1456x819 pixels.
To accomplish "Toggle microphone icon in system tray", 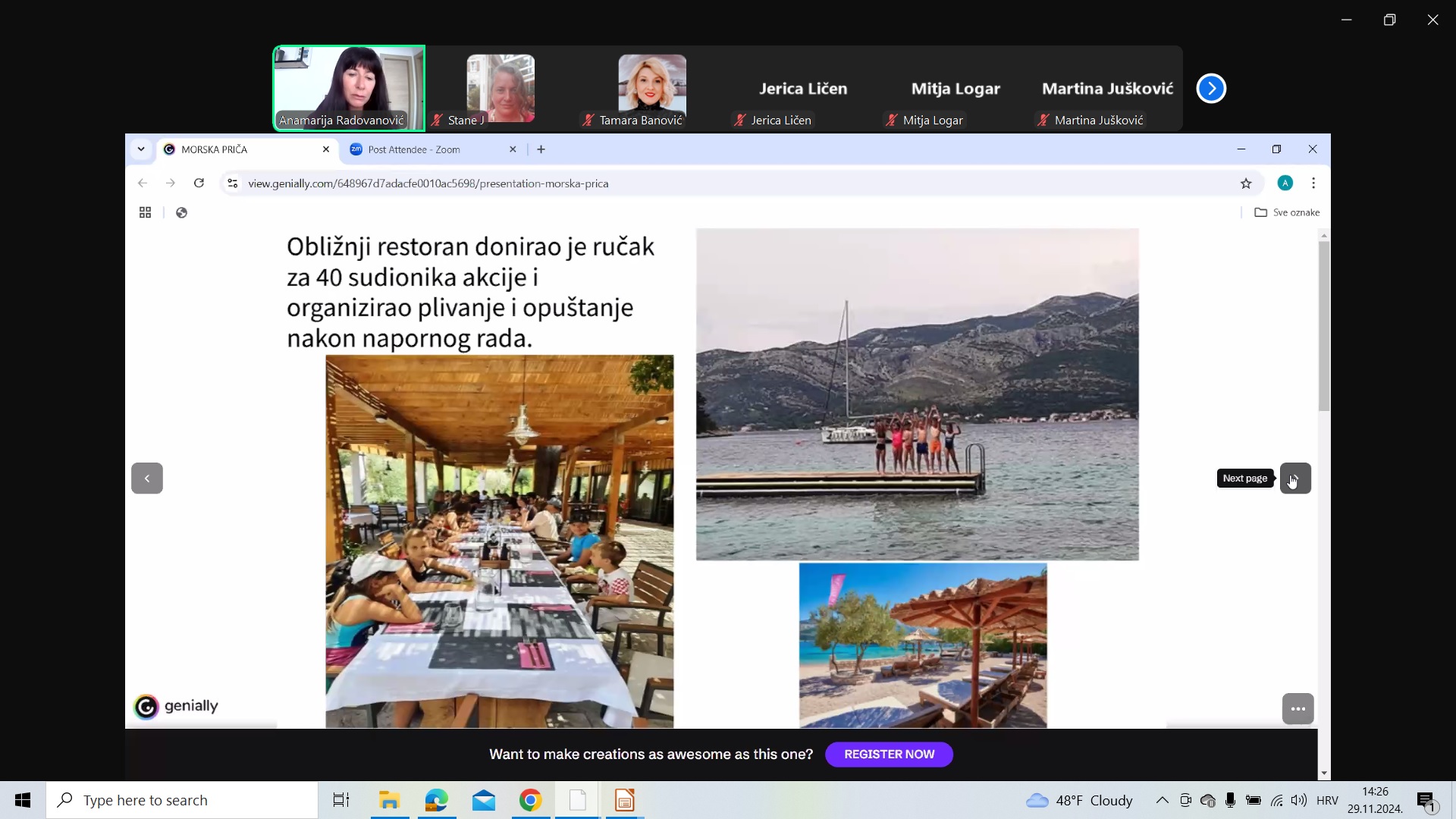I will pos(1231,800).
